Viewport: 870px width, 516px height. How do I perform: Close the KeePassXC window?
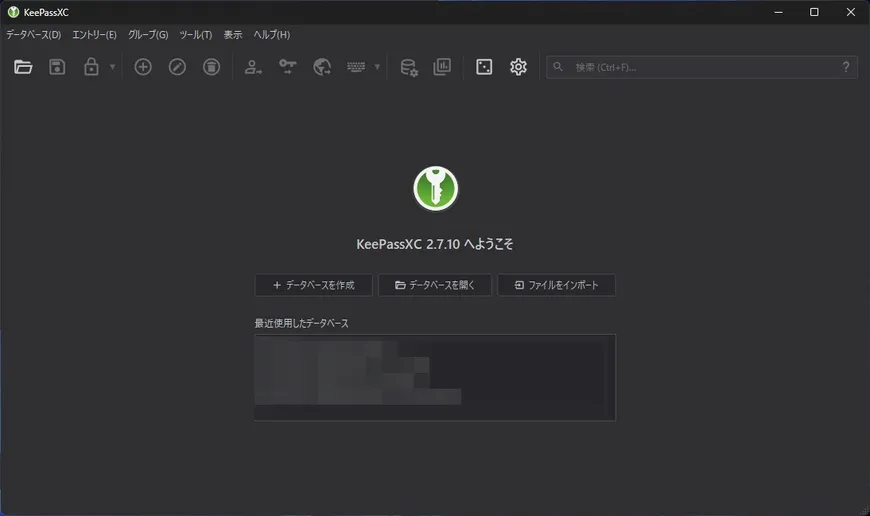tap(851, 12)
